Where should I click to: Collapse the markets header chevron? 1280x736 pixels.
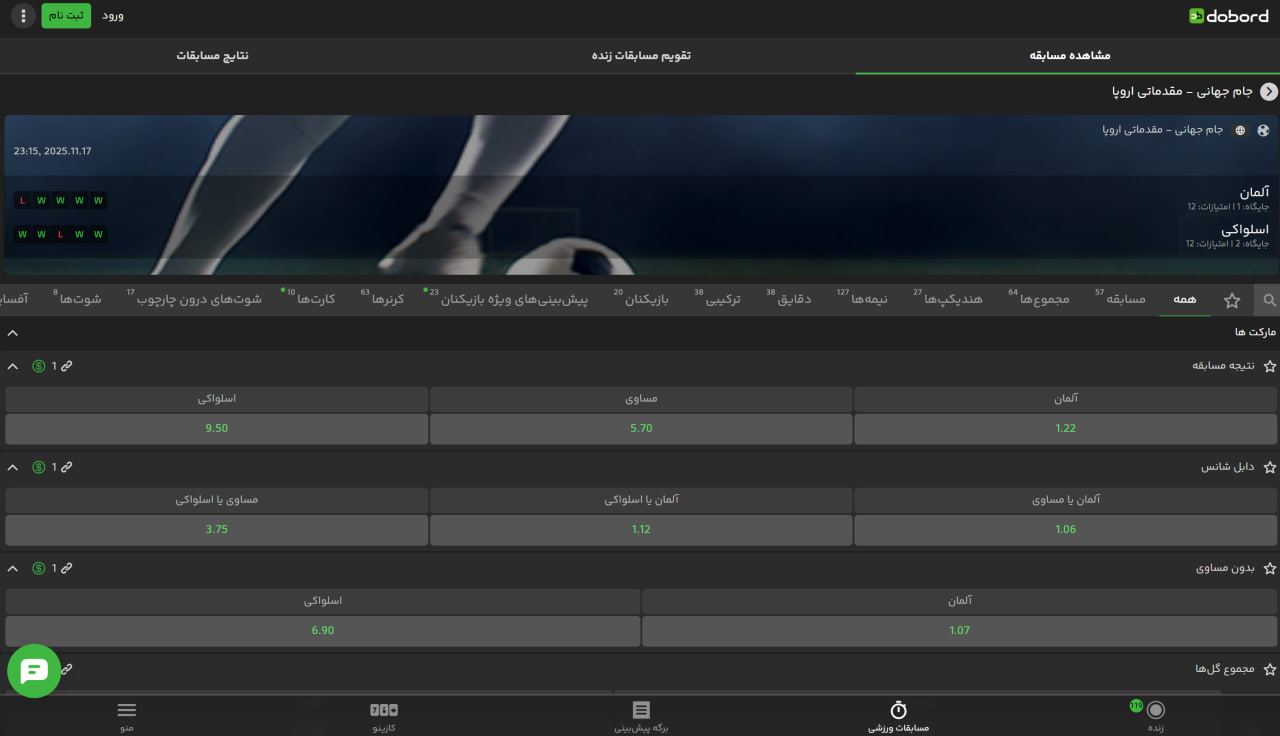[x=13, y=332]
